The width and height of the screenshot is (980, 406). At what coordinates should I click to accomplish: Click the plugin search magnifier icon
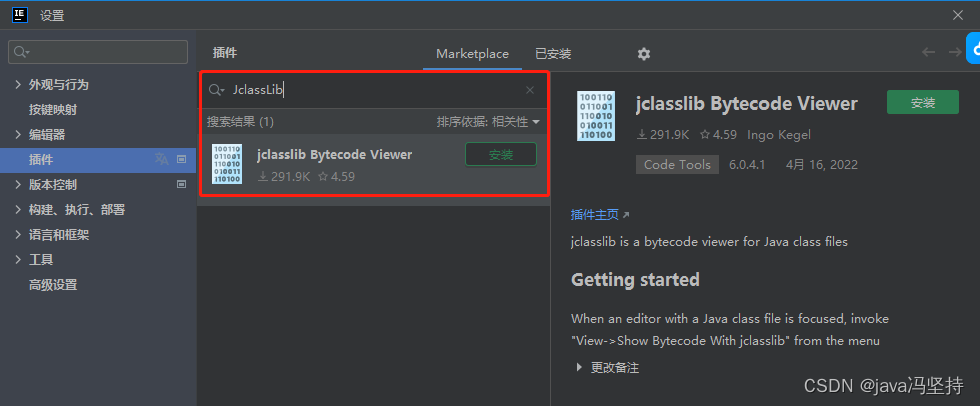pos(216,91)
